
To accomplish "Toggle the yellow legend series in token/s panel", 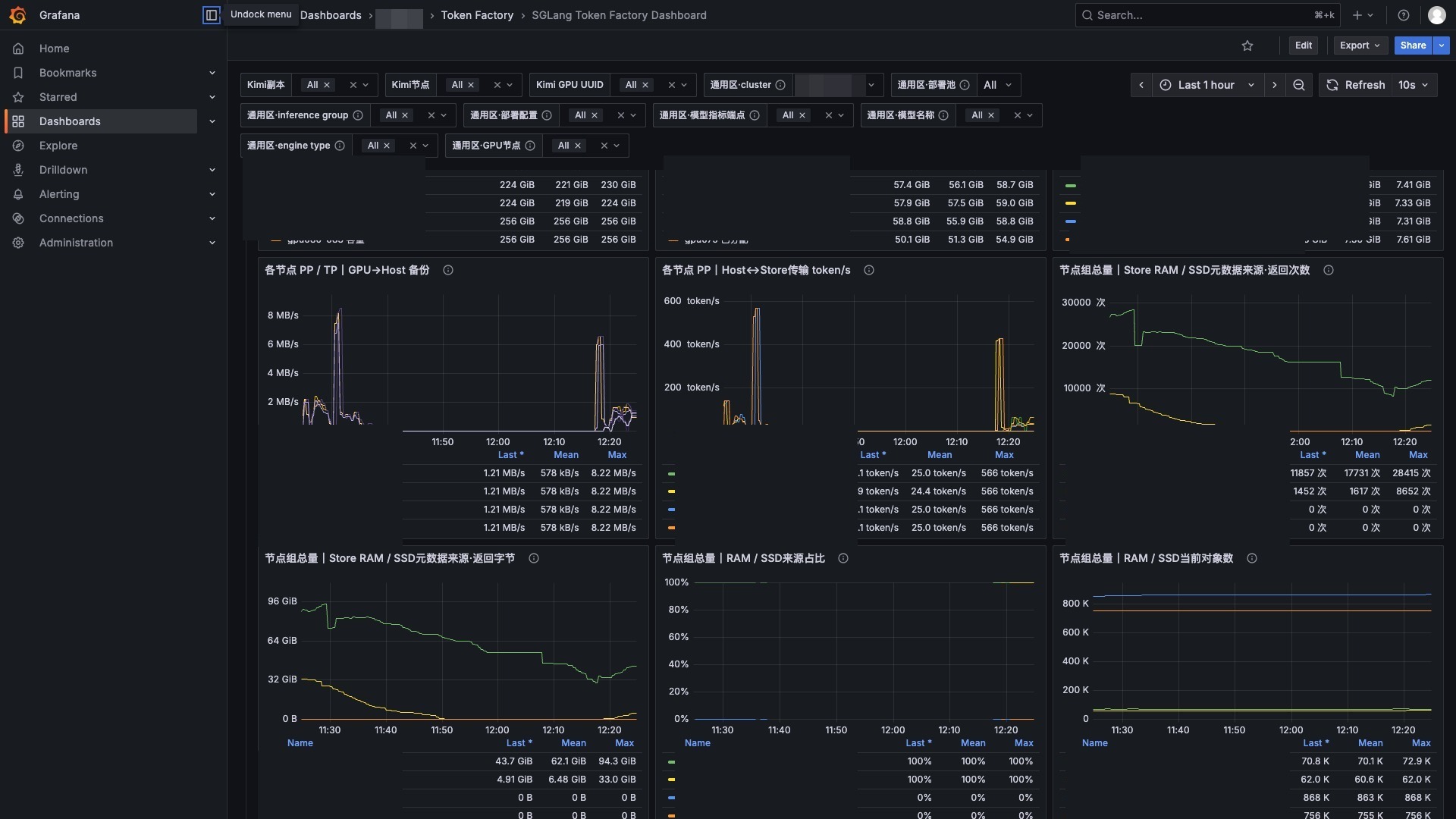I will tap(671, 491).
